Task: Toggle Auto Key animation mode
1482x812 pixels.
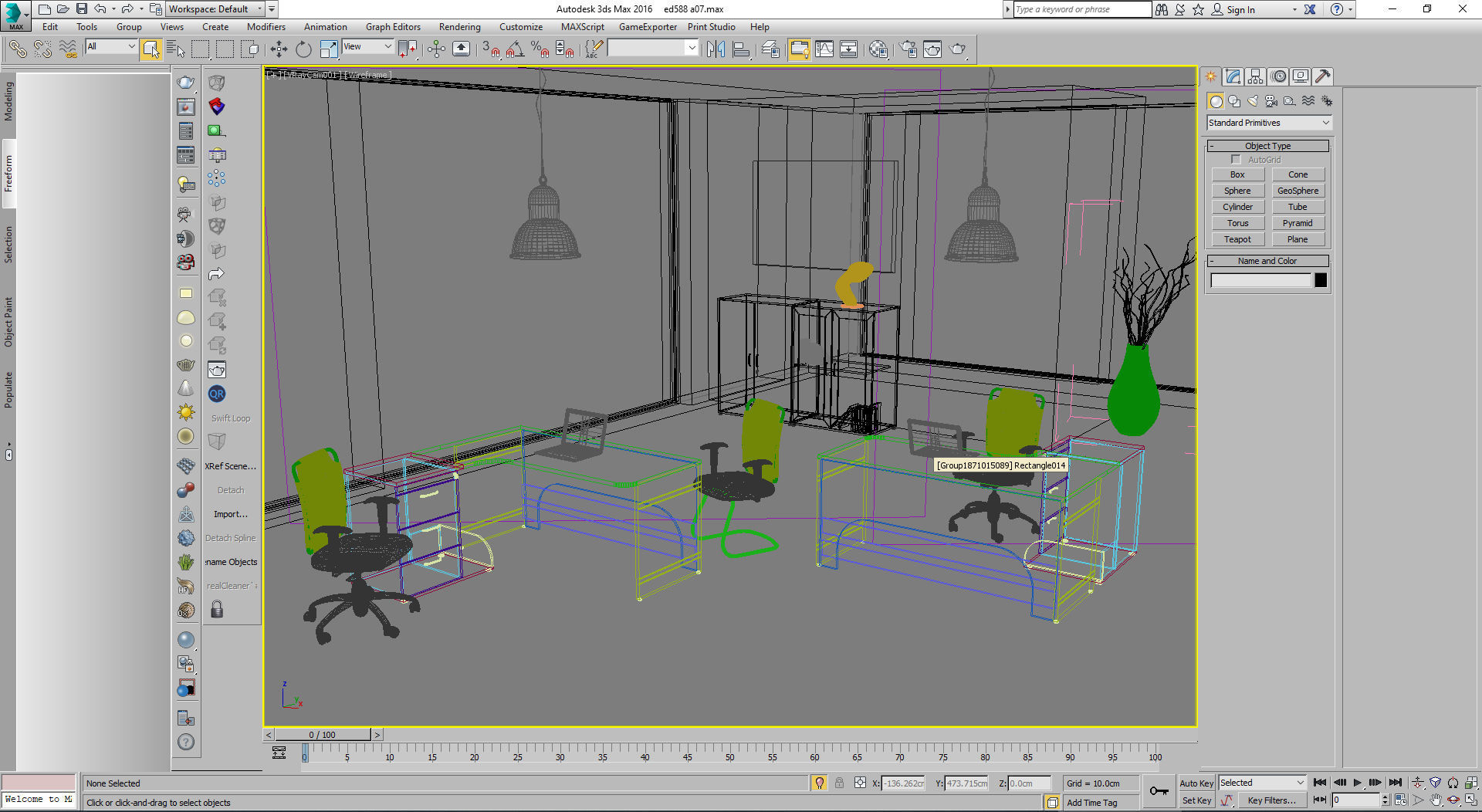Action: coord(1196,783)
